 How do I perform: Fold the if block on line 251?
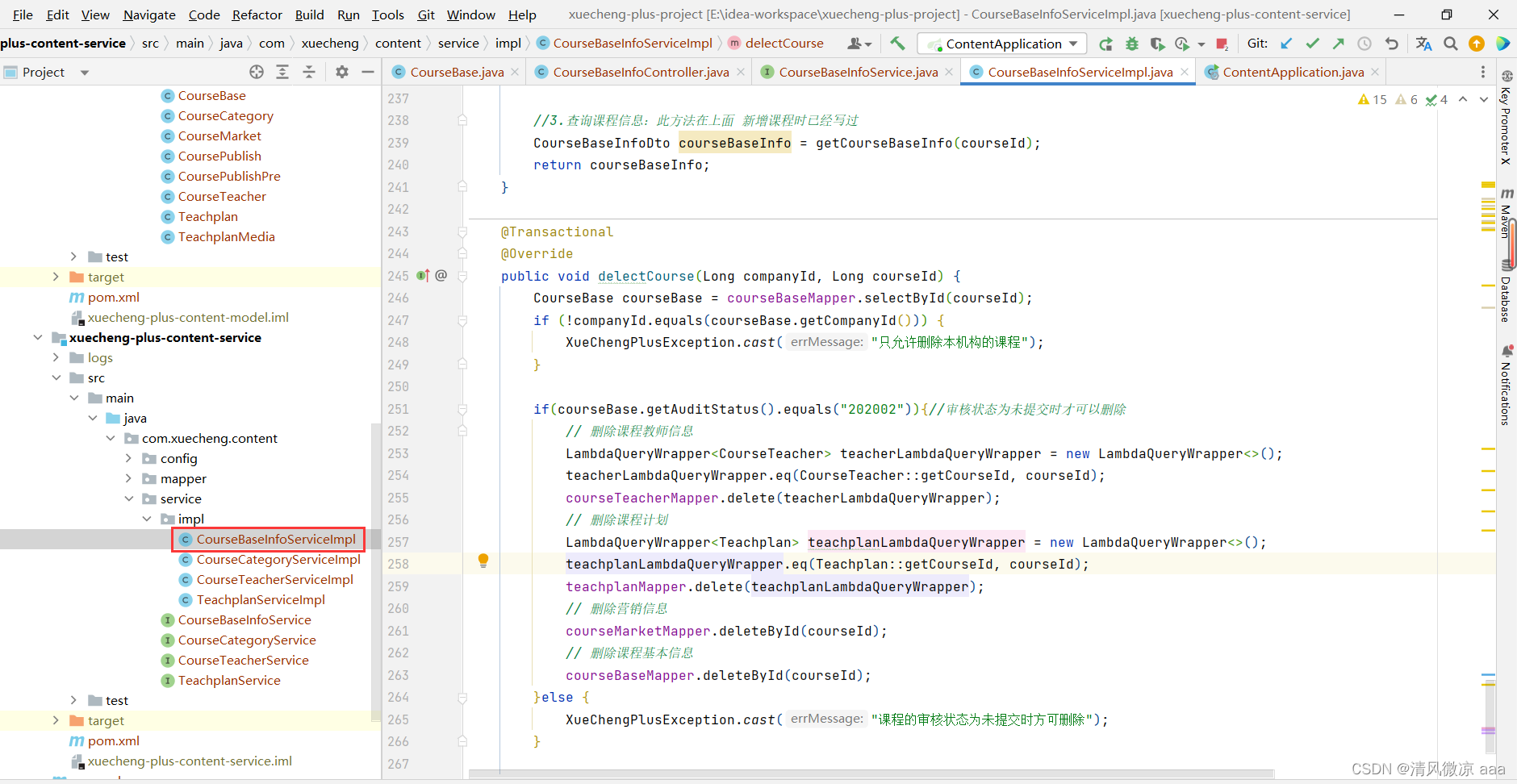(x=462, y=409)
